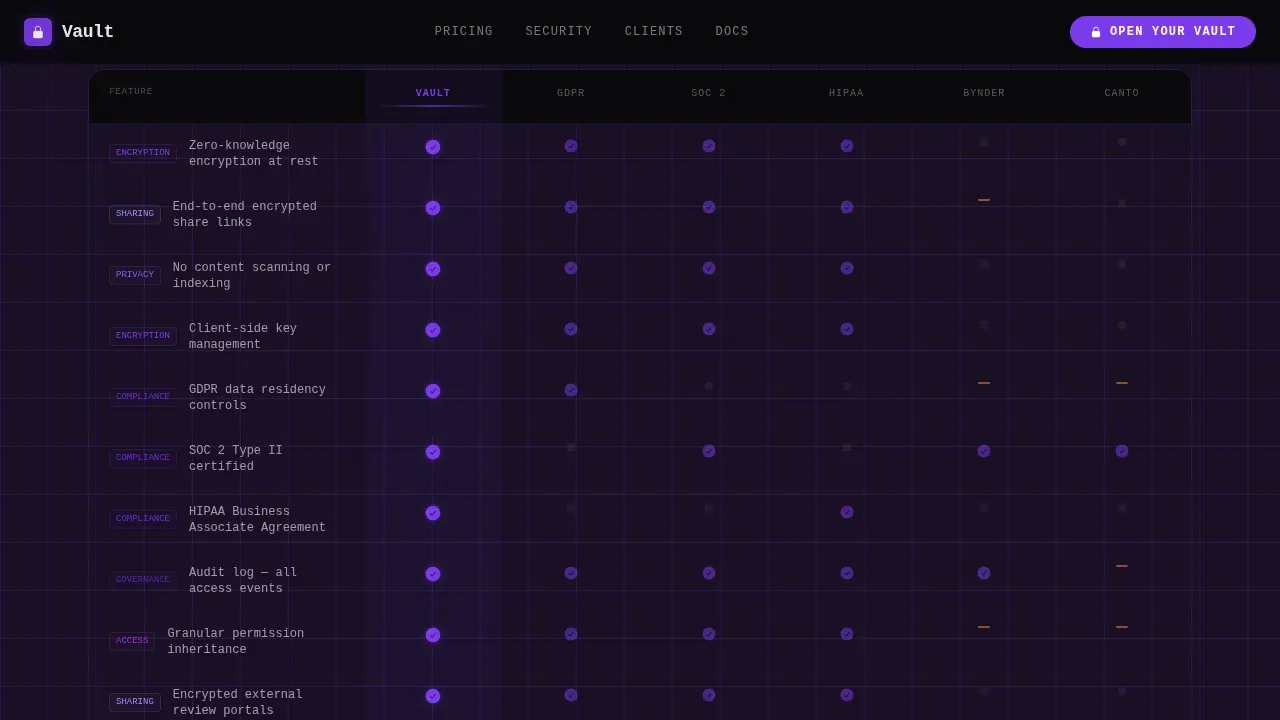Open the Pricing nav link
The height and width of the screenshot is (720, 1280).
click(464, 32)
